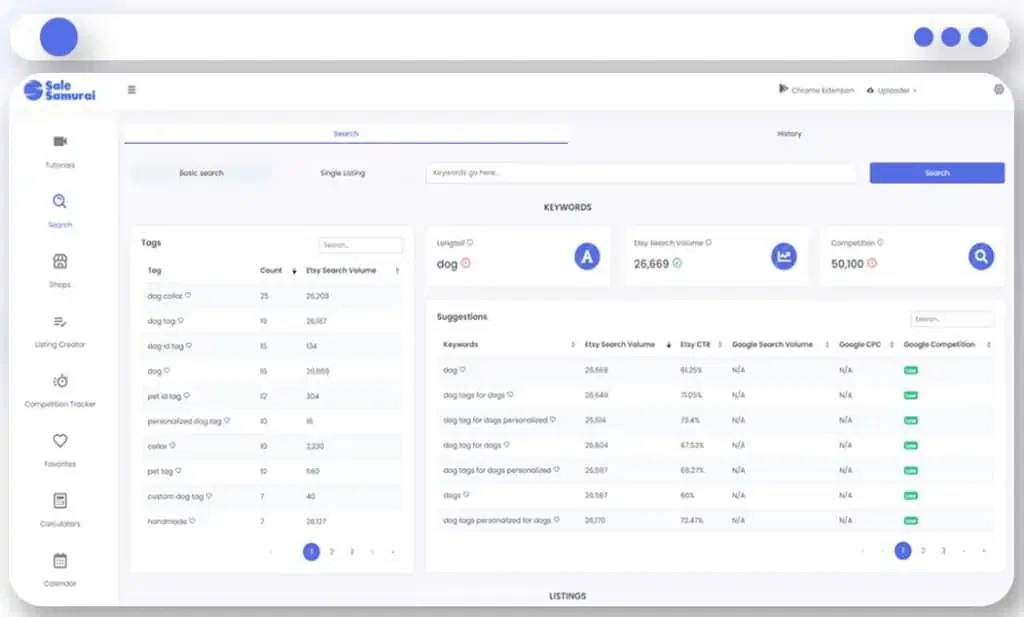Click the blue Search button
1024x617 pixels.
coord(936,173)
